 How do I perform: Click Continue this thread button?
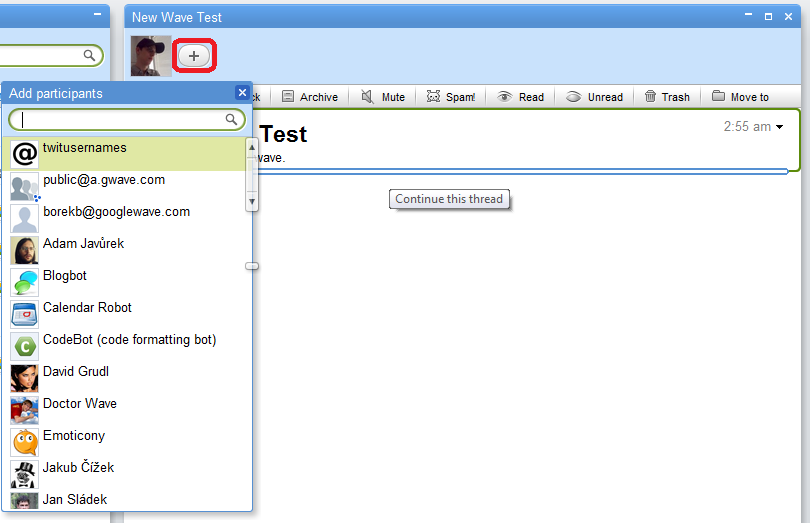coord(449,199)
